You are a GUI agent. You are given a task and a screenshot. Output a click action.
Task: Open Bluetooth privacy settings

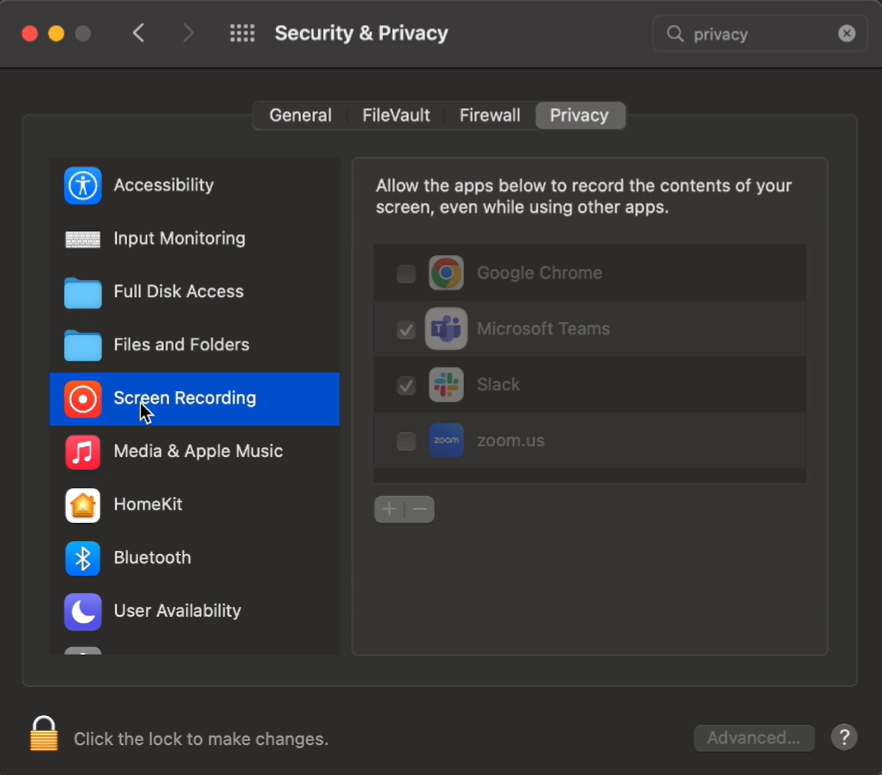(x=151, y=558)
